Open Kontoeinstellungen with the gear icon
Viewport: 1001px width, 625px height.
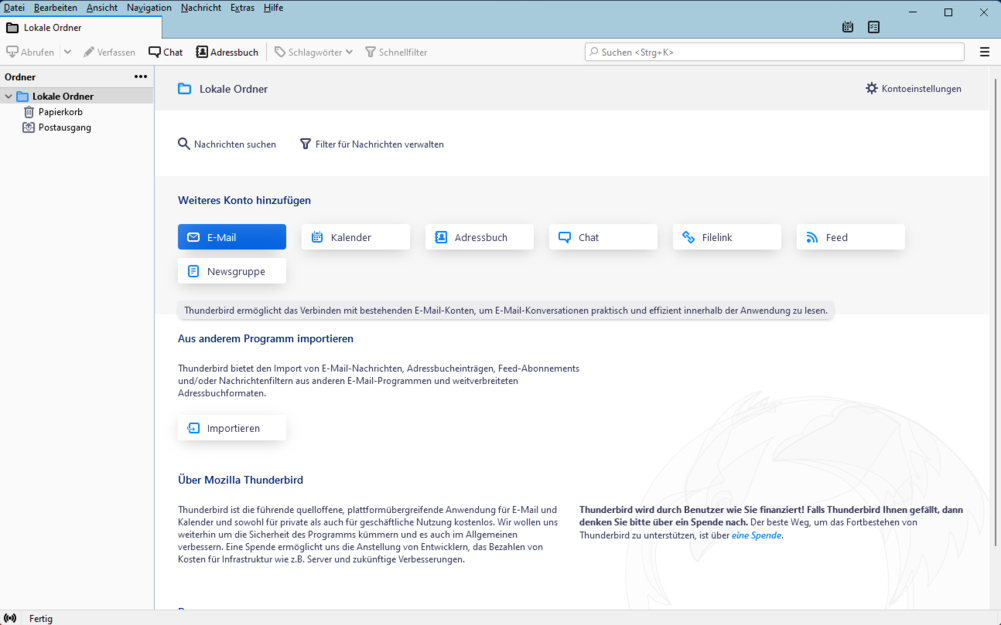tap(913, 89)
